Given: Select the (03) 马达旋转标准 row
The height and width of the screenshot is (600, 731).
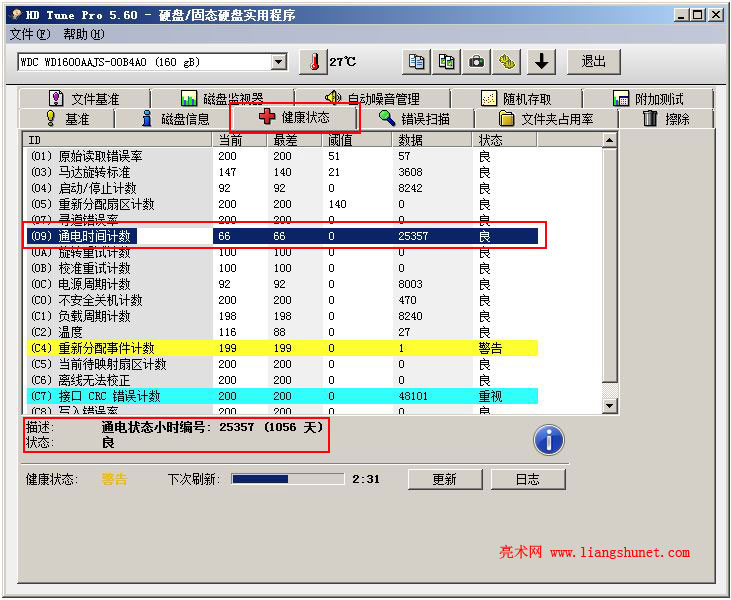Looking at the screenshot, I should click(282, 172).
